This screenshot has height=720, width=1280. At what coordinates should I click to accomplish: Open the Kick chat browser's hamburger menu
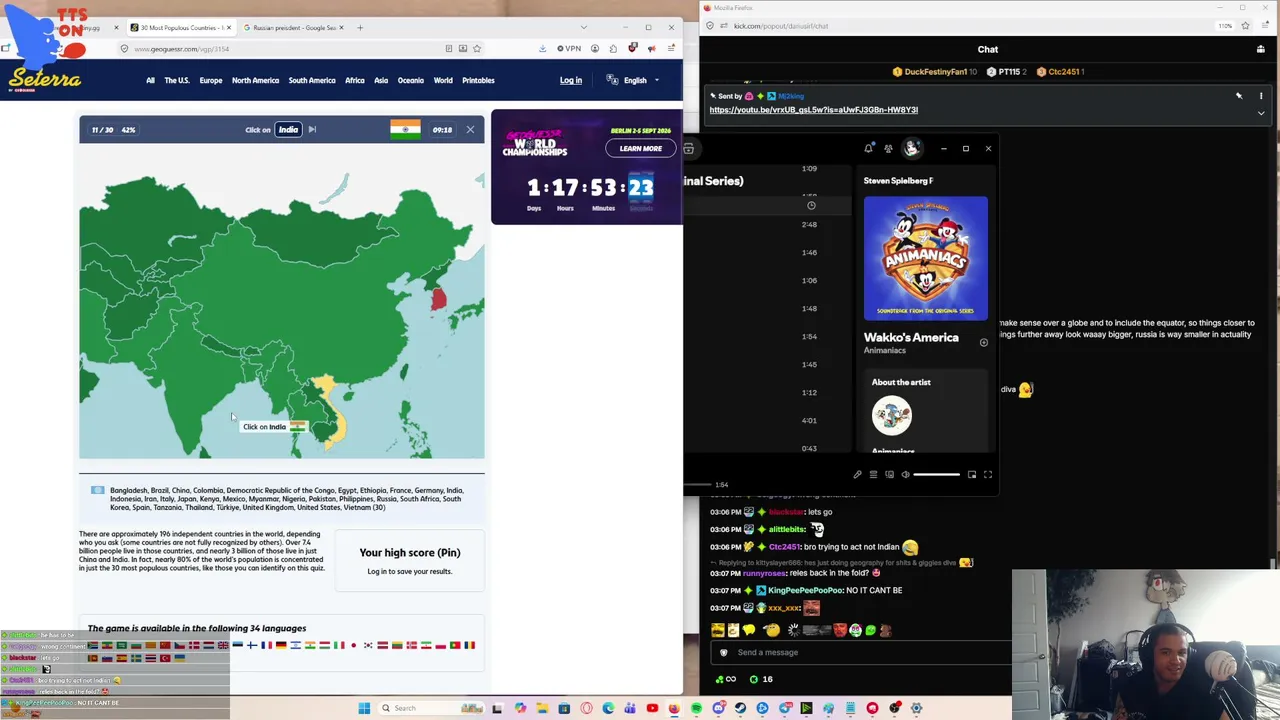point(1266,26)
